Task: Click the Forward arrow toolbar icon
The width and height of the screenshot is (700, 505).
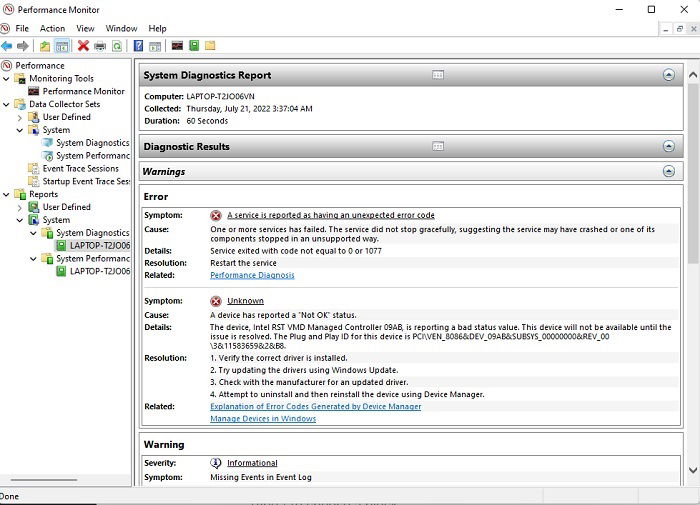Action: click(x=23, y=46)
